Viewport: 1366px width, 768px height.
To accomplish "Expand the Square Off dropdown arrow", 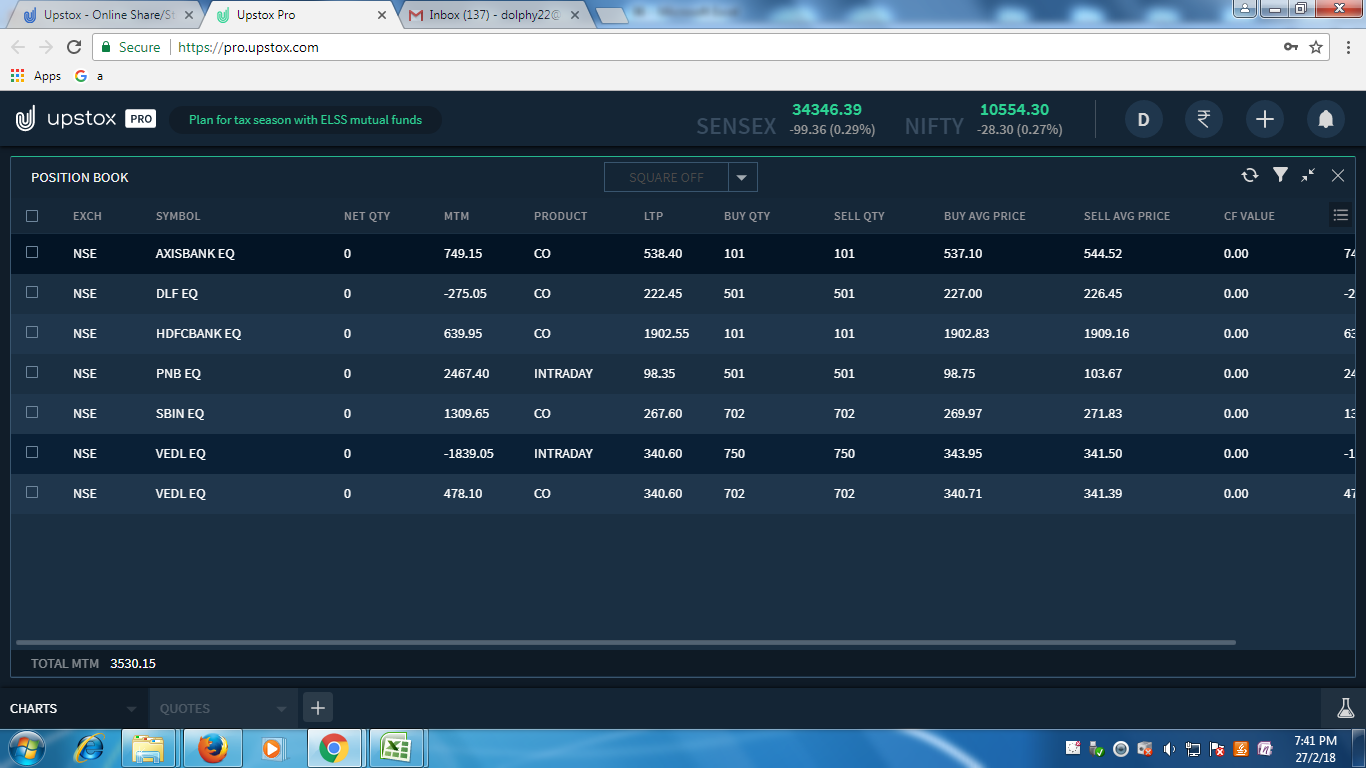I will 742,177.
